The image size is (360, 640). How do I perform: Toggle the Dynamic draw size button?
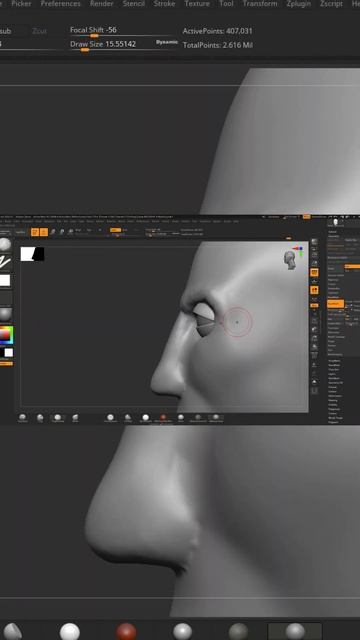click(167, 42)
